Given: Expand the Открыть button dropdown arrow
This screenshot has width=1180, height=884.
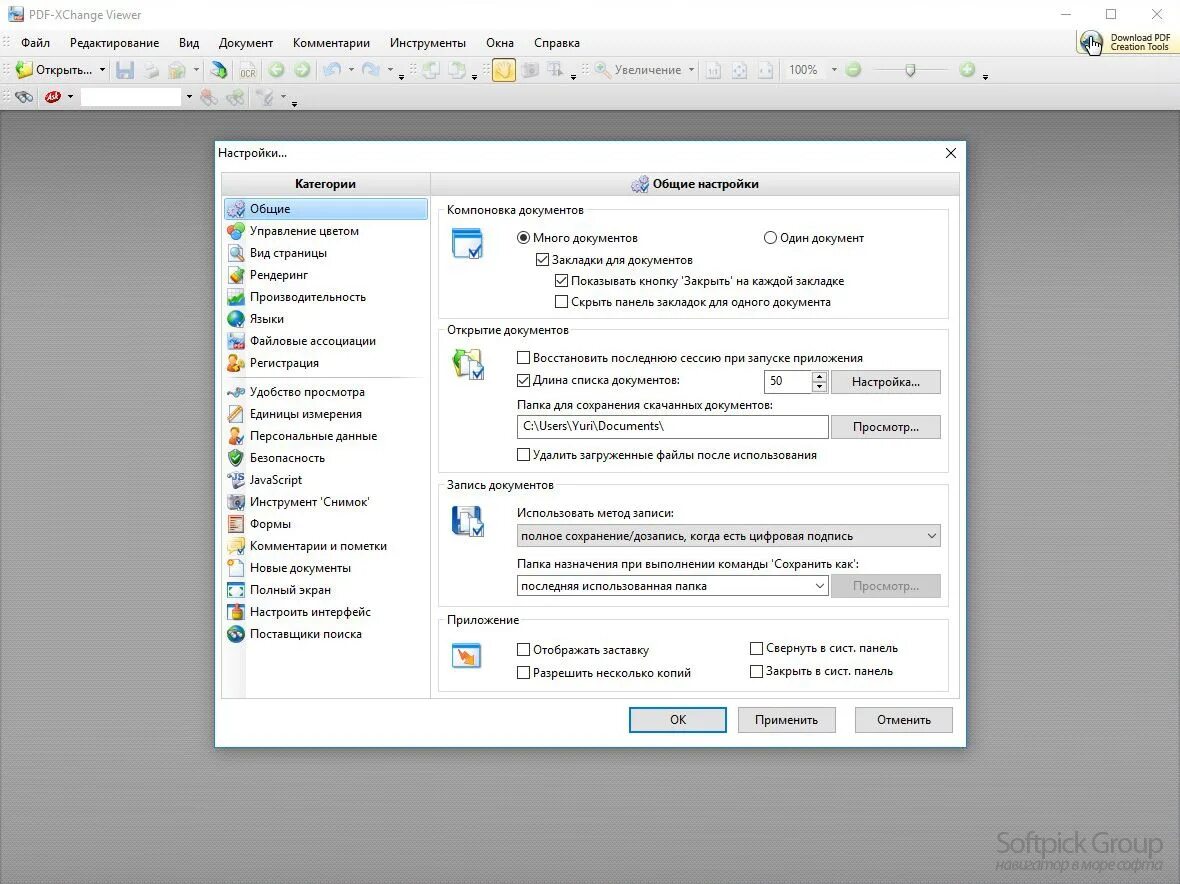Looking at the screenshot, I should click(102, 70).
